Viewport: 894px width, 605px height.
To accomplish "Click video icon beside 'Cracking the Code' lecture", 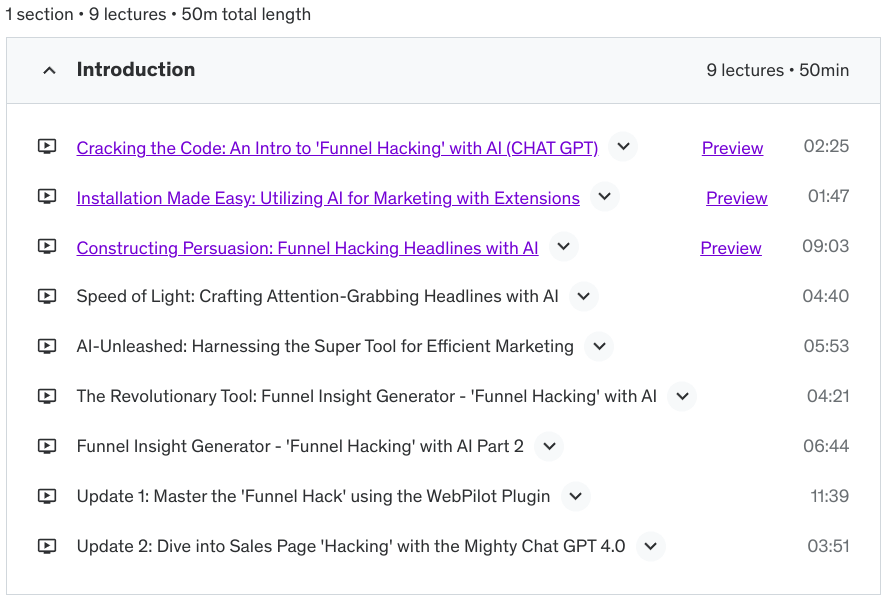I will pos(47,147).
